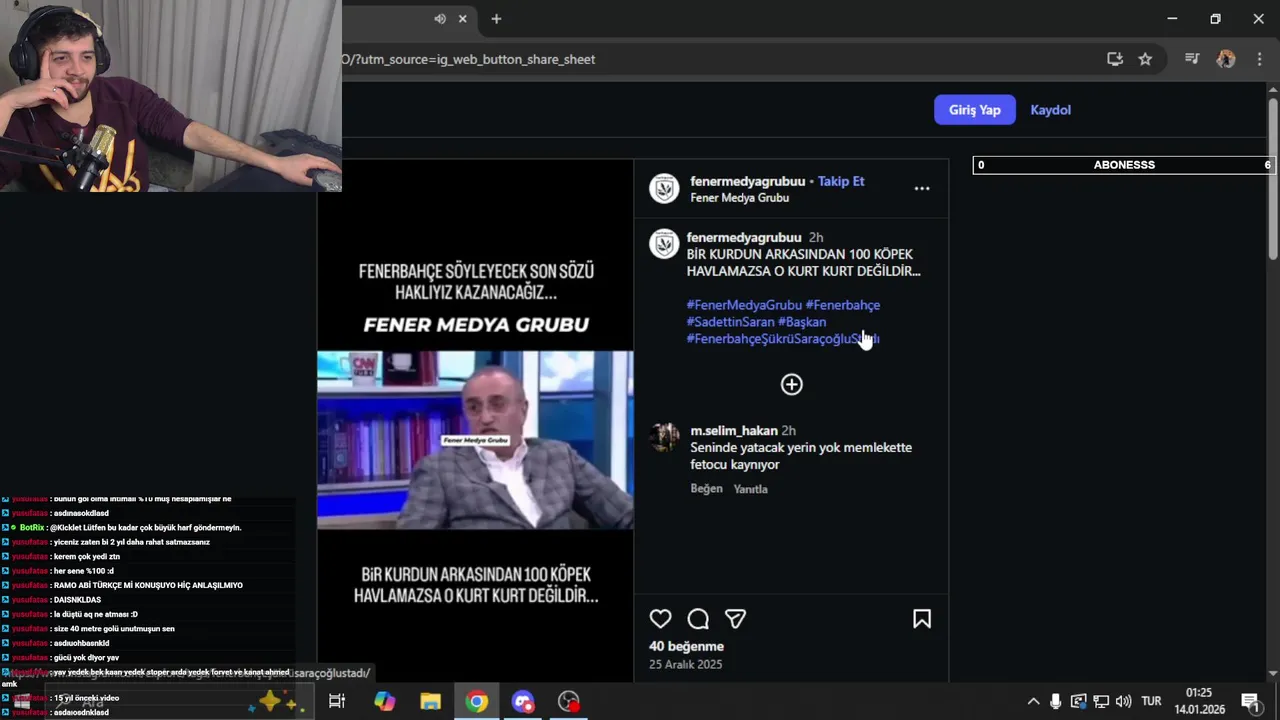1280x720 pixels.
Task: Click fenermedyagrubuu username in post header
Action: [747, 181]
